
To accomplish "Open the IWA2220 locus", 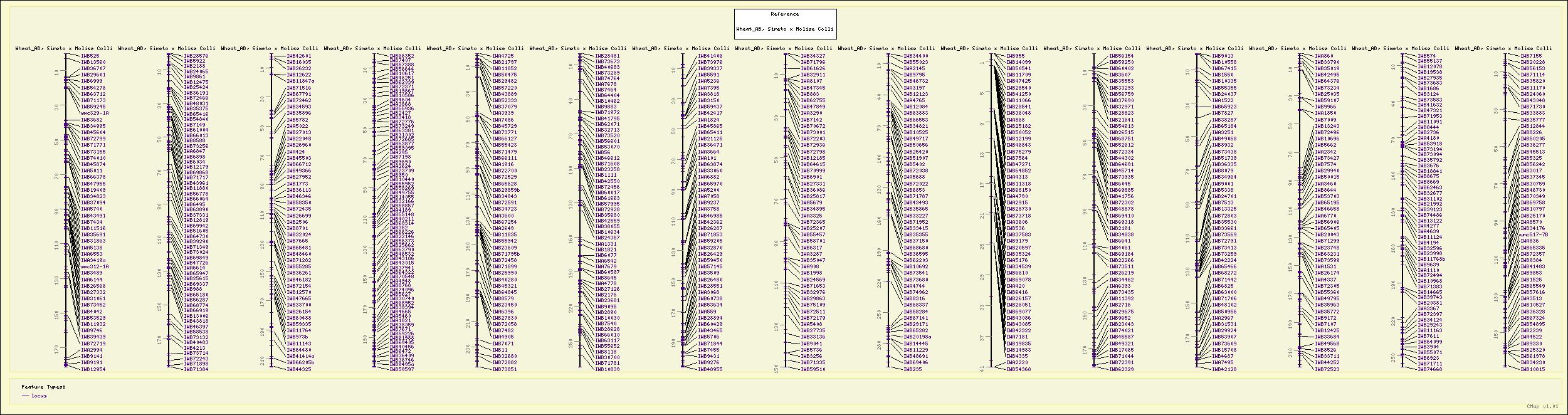I will coord(1017,362).
